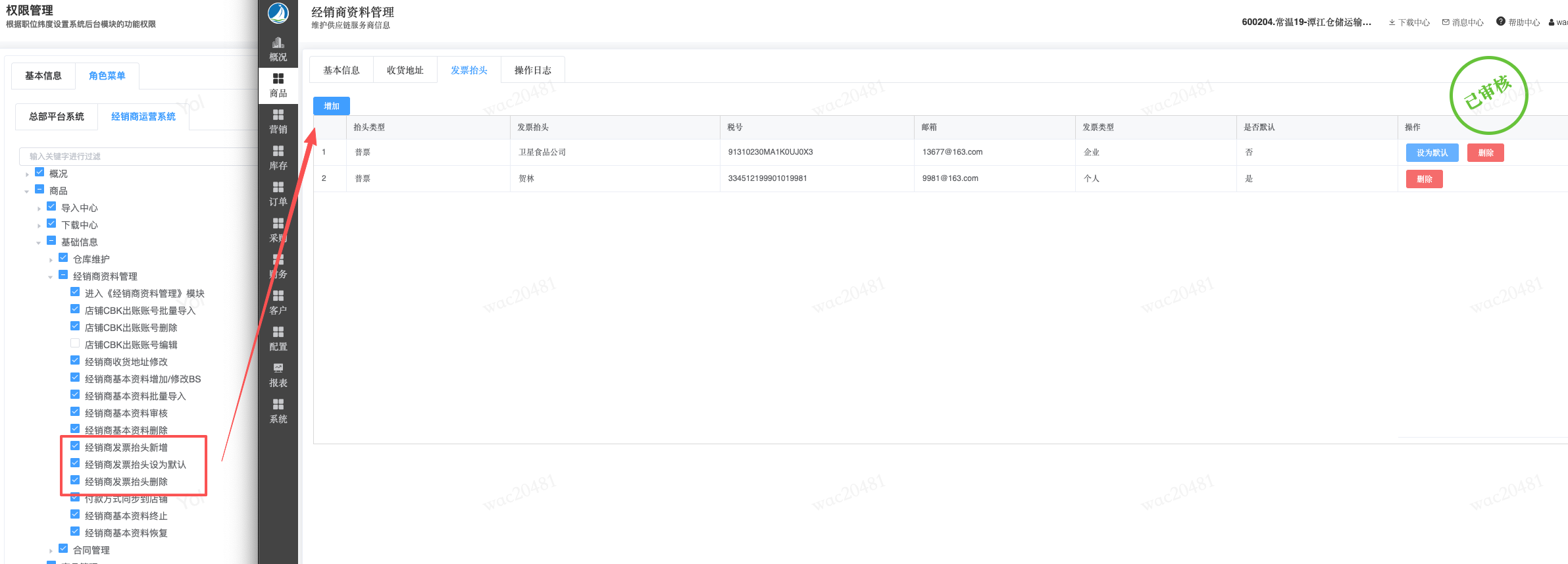Viewport: 1568px width, 564px height.
Task: Open the 客户 sidebar section
Action: pyautogui.click(x=278, y=303)
